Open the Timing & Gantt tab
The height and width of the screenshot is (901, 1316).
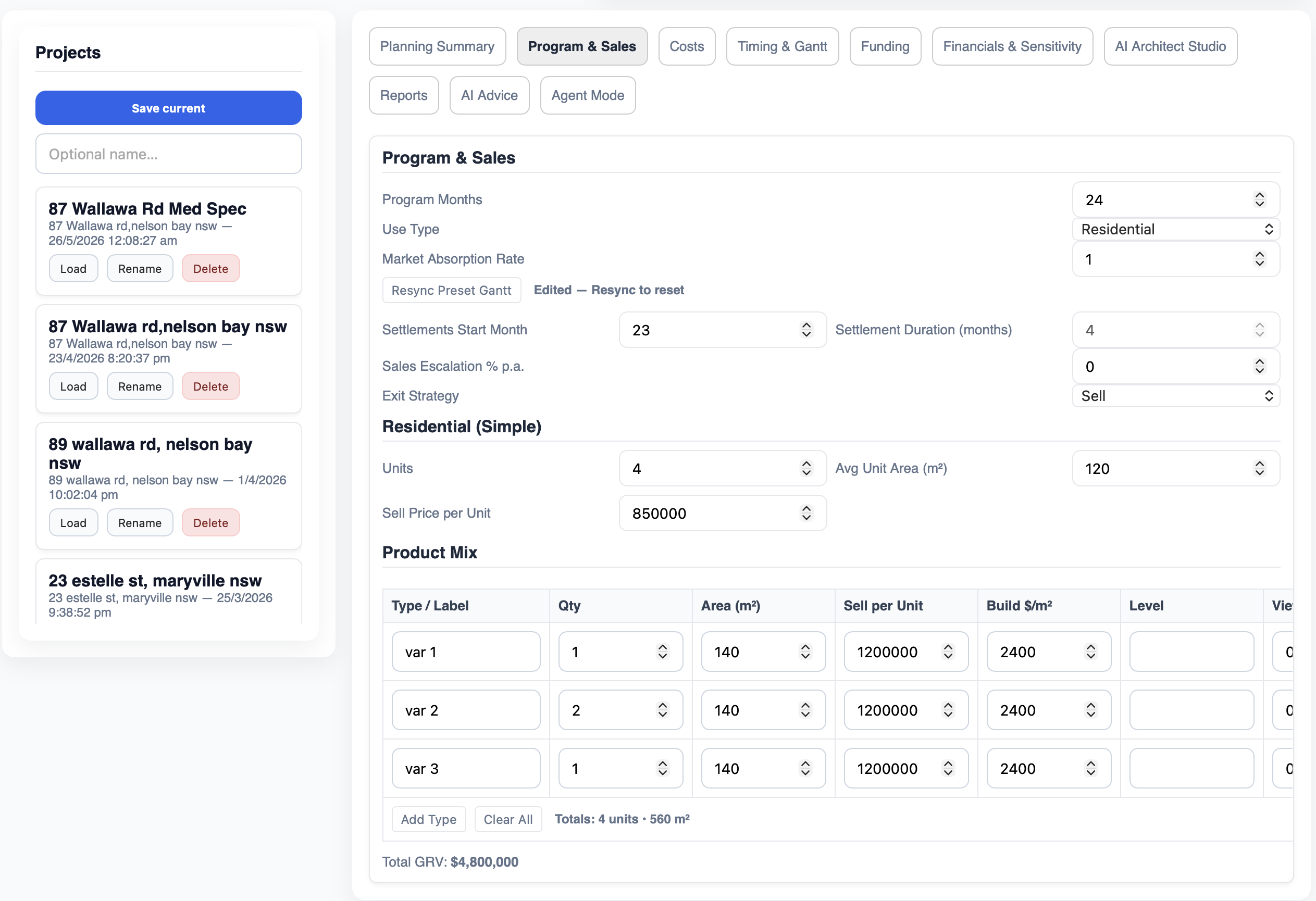point(782,46)
